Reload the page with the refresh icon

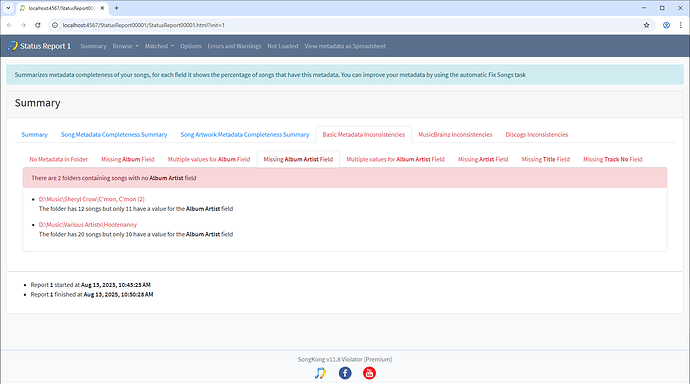tap(38, 25)
